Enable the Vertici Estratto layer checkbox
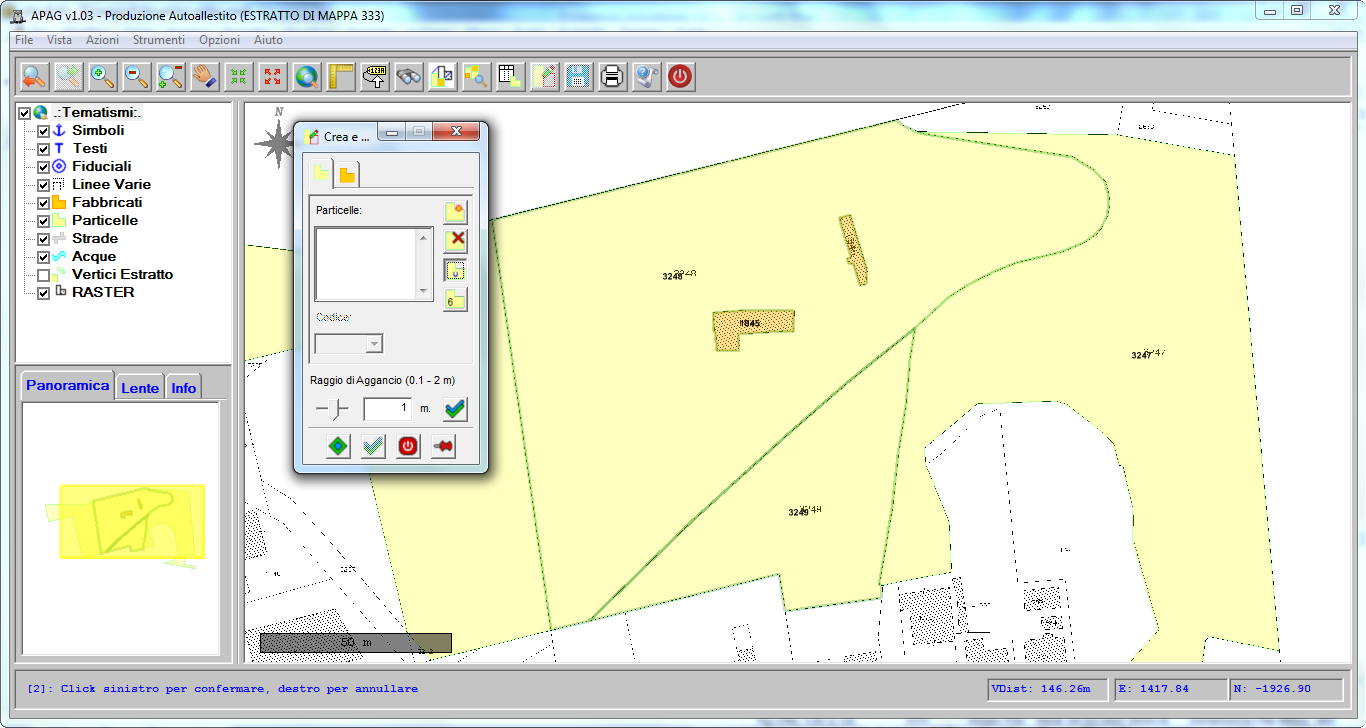Viewport: 1366px width, 728px height. click(43, 275)
